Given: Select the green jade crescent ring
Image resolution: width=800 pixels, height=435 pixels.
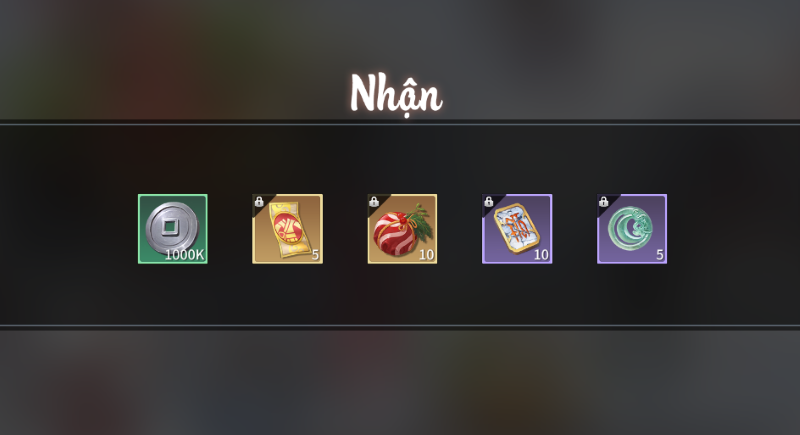Looking at the screenshot, I should click(x=632, y=228).
